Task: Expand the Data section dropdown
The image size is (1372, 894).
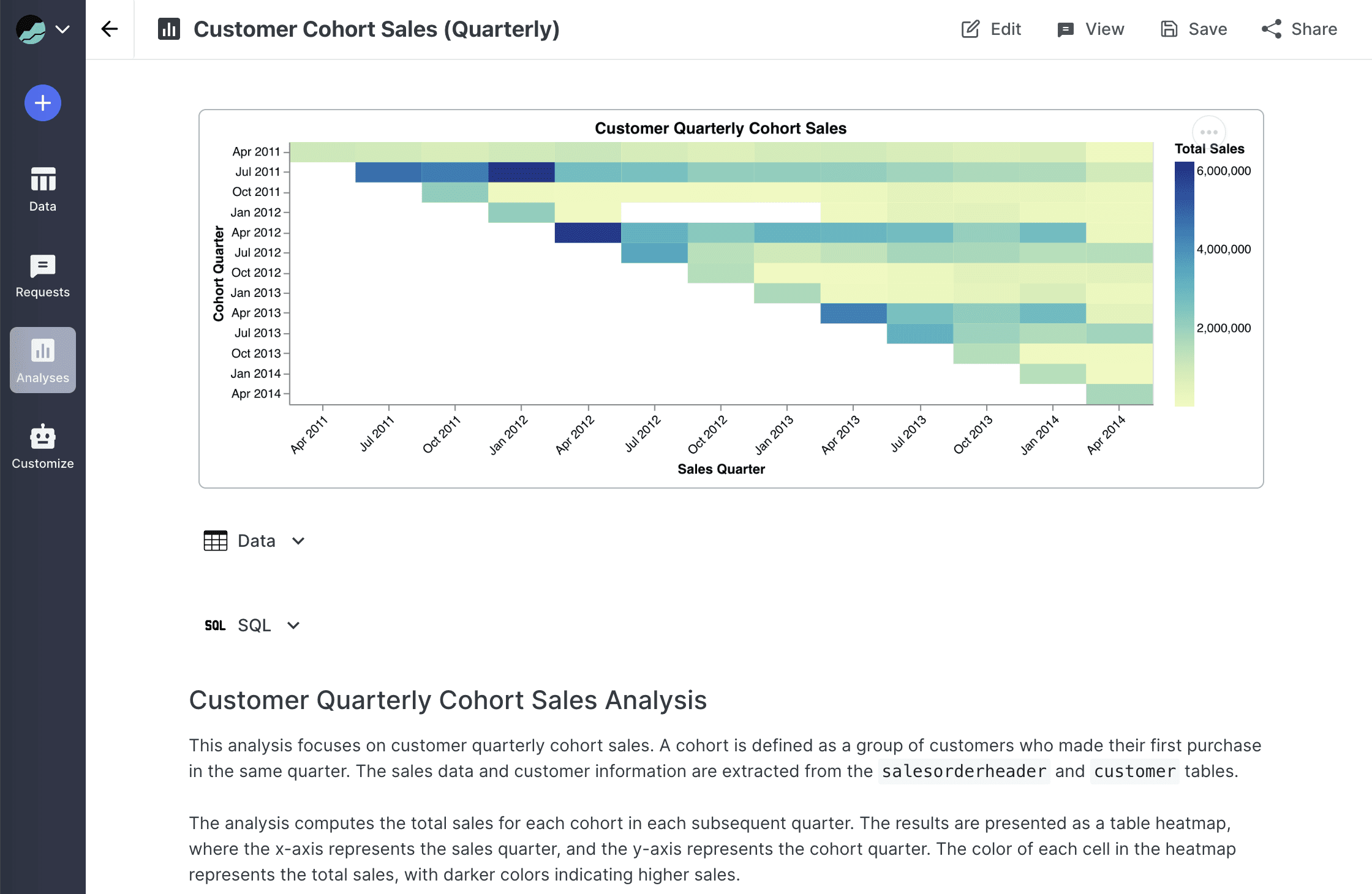Action: click(299, 541)
